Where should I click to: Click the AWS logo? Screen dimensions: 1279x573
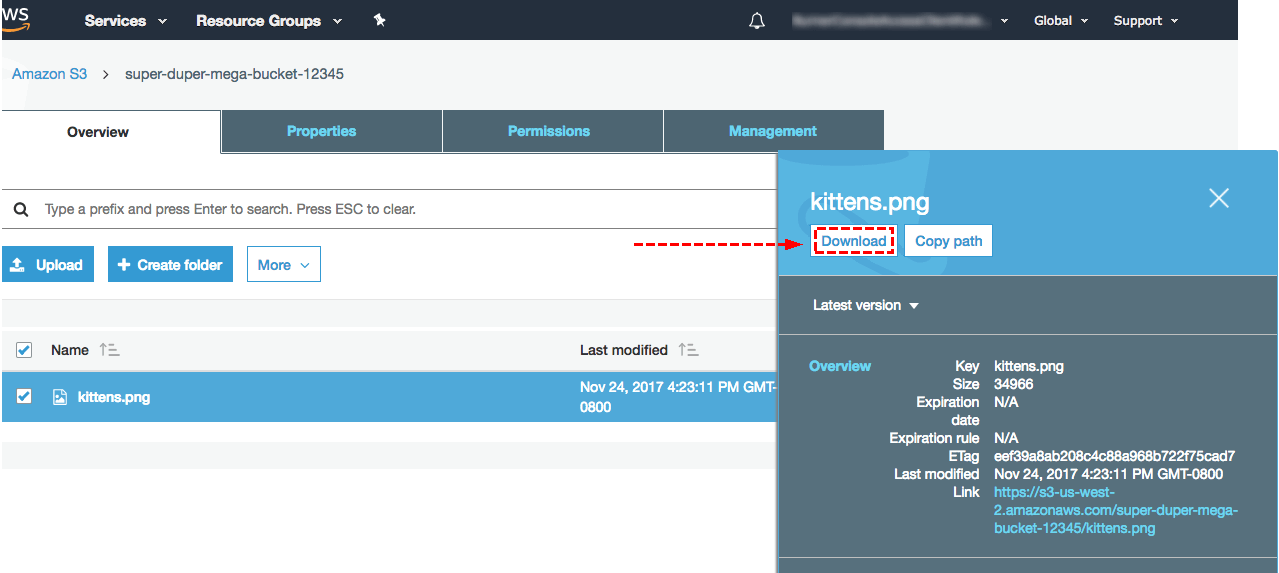pyautogui.click(x=14, y=18)
